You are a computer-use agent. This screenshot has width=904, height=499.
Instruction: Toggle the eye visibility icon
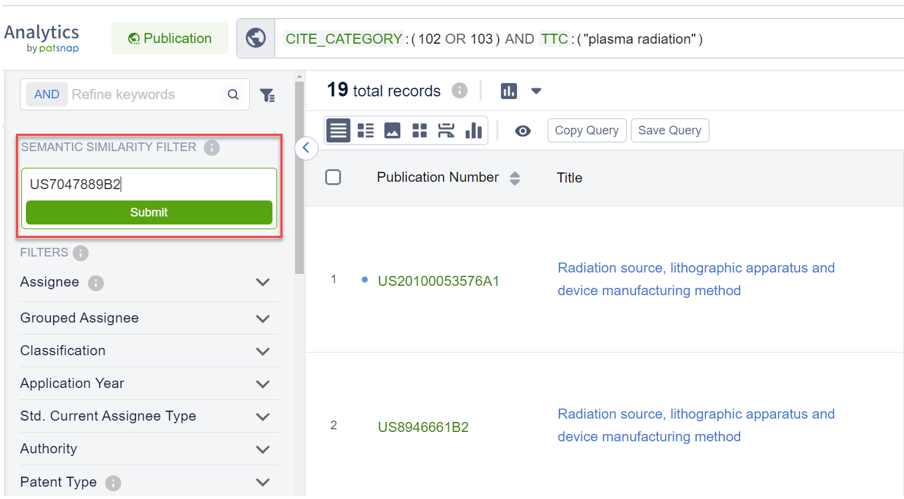pos(522,131)
